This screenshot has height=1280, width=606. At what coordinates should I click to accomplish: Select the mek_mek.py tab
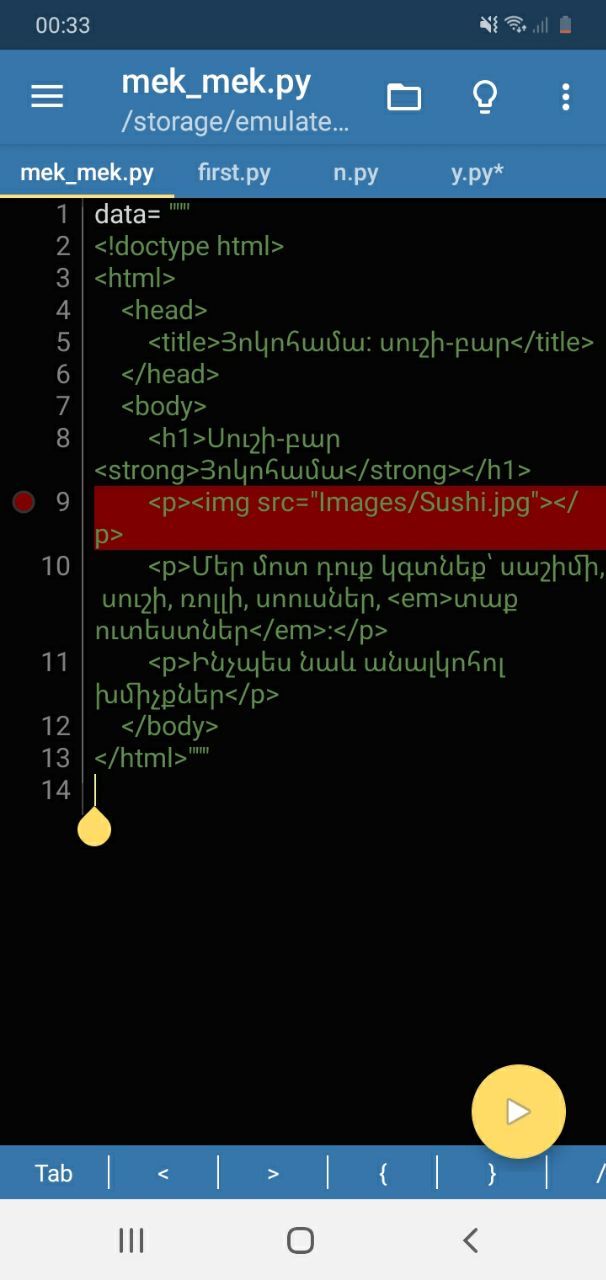[x=87, y=172]
